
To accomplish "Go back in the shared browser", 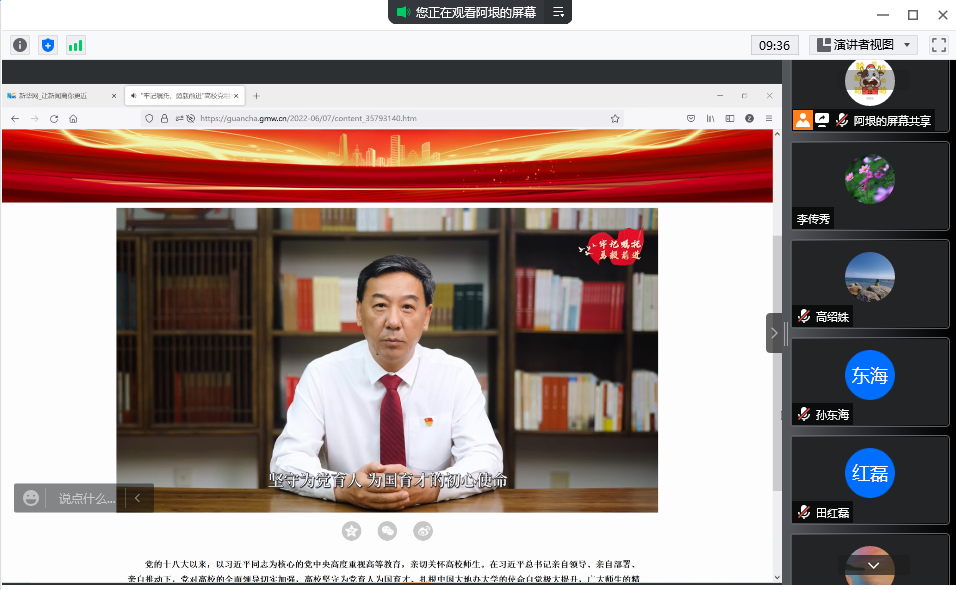I will (15, 118).
